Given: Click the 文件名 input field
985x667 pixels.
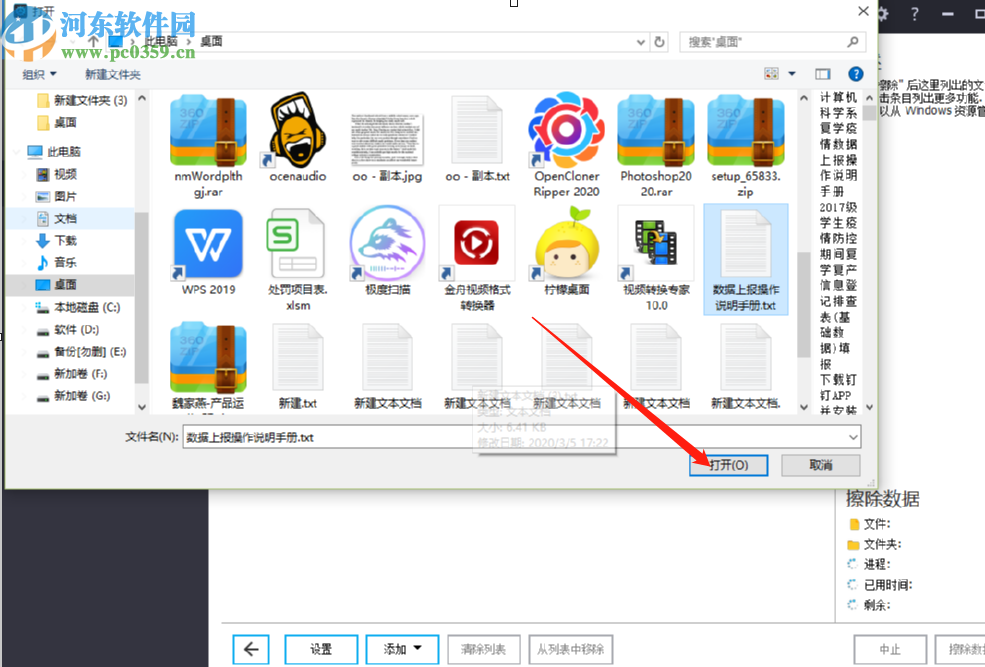Looking at the screenshot, I should coord(521,437).
